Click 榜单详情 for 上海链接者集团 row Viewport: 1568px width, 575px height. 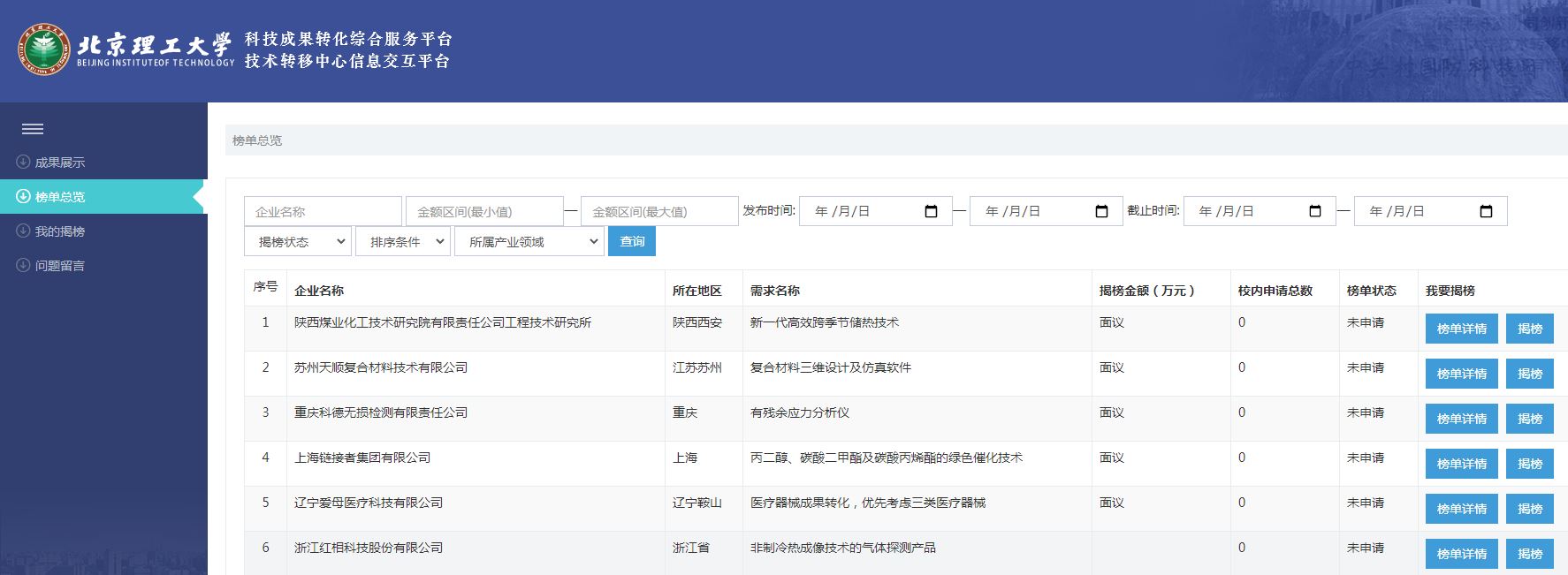pyautogui.click(x=1461, y=464)
